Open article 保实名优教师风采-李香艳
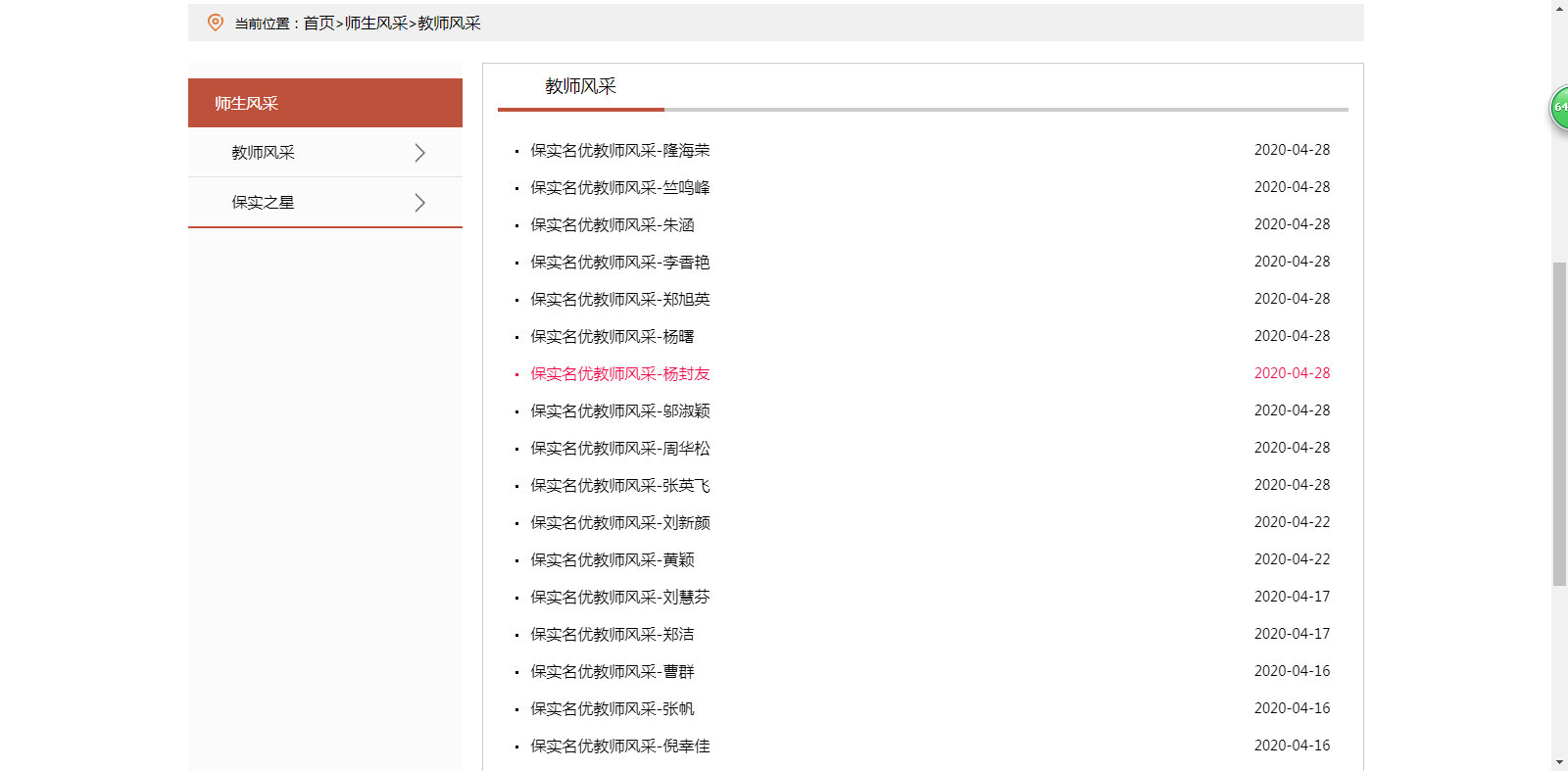 620,263
